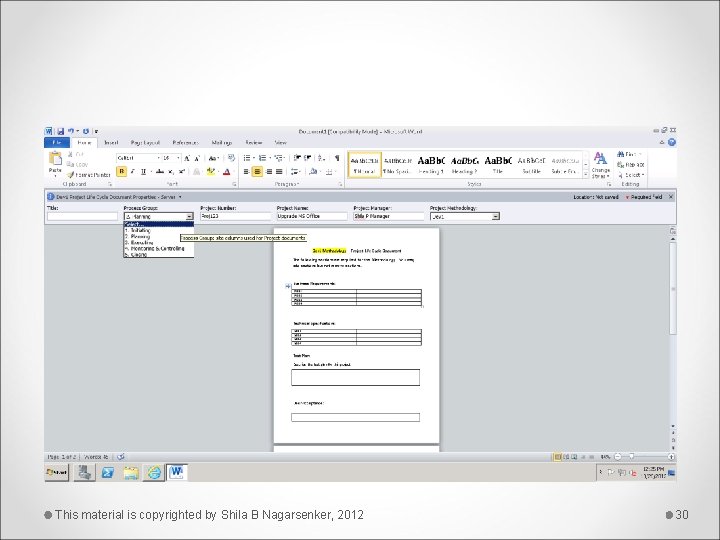The height and width of the screenshot is (540, 720).
Task: Toggle Italic formatting
Action: click(x=133, y=172)
